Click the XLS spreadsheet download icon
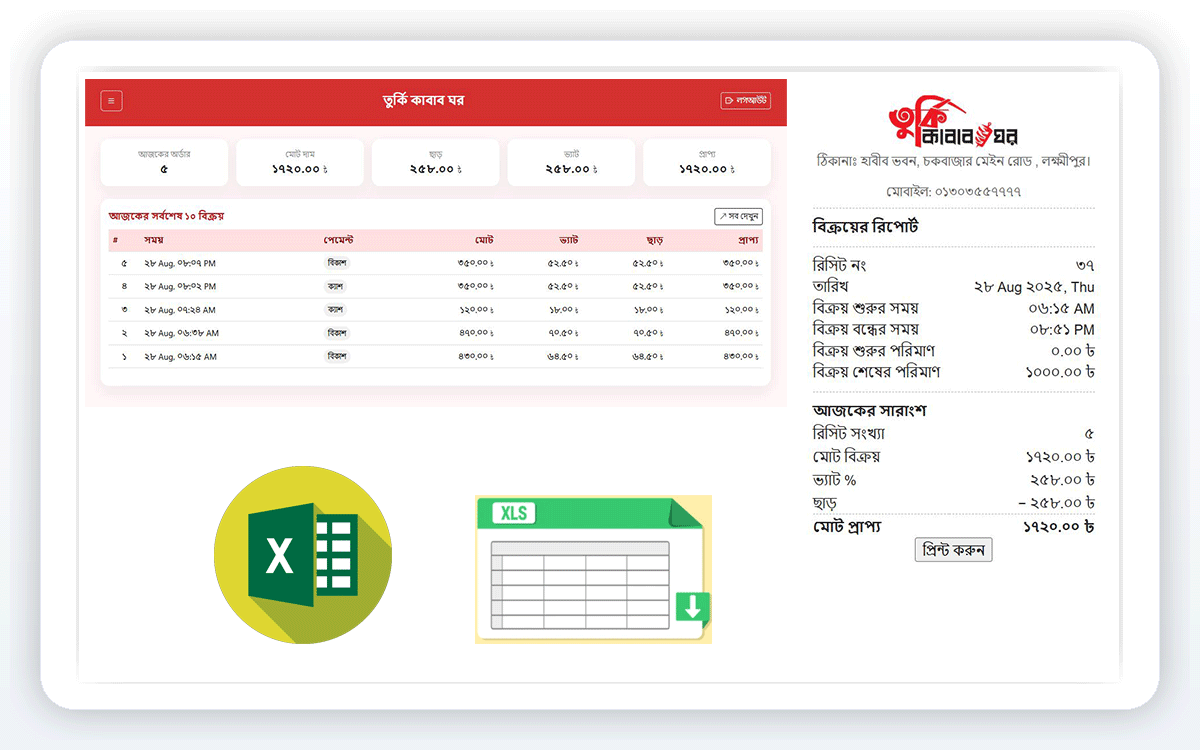 (x=593, y=568)
